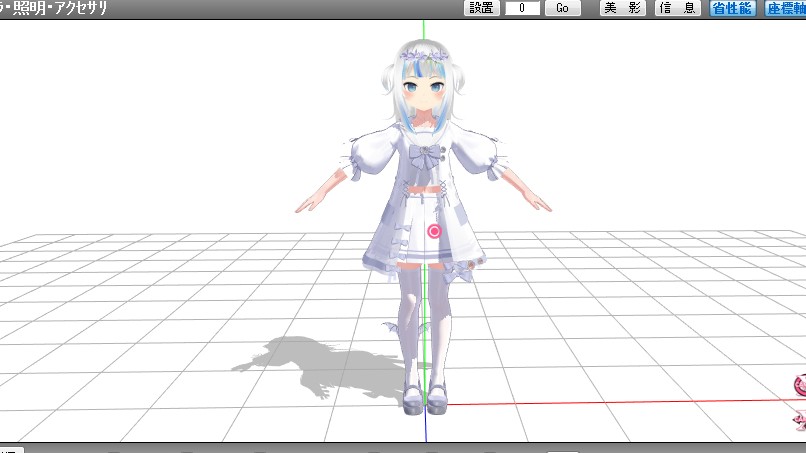Viewport: 806px width, 453px height.
Task: Click the 設置 button in top bar
Action: 480,8
